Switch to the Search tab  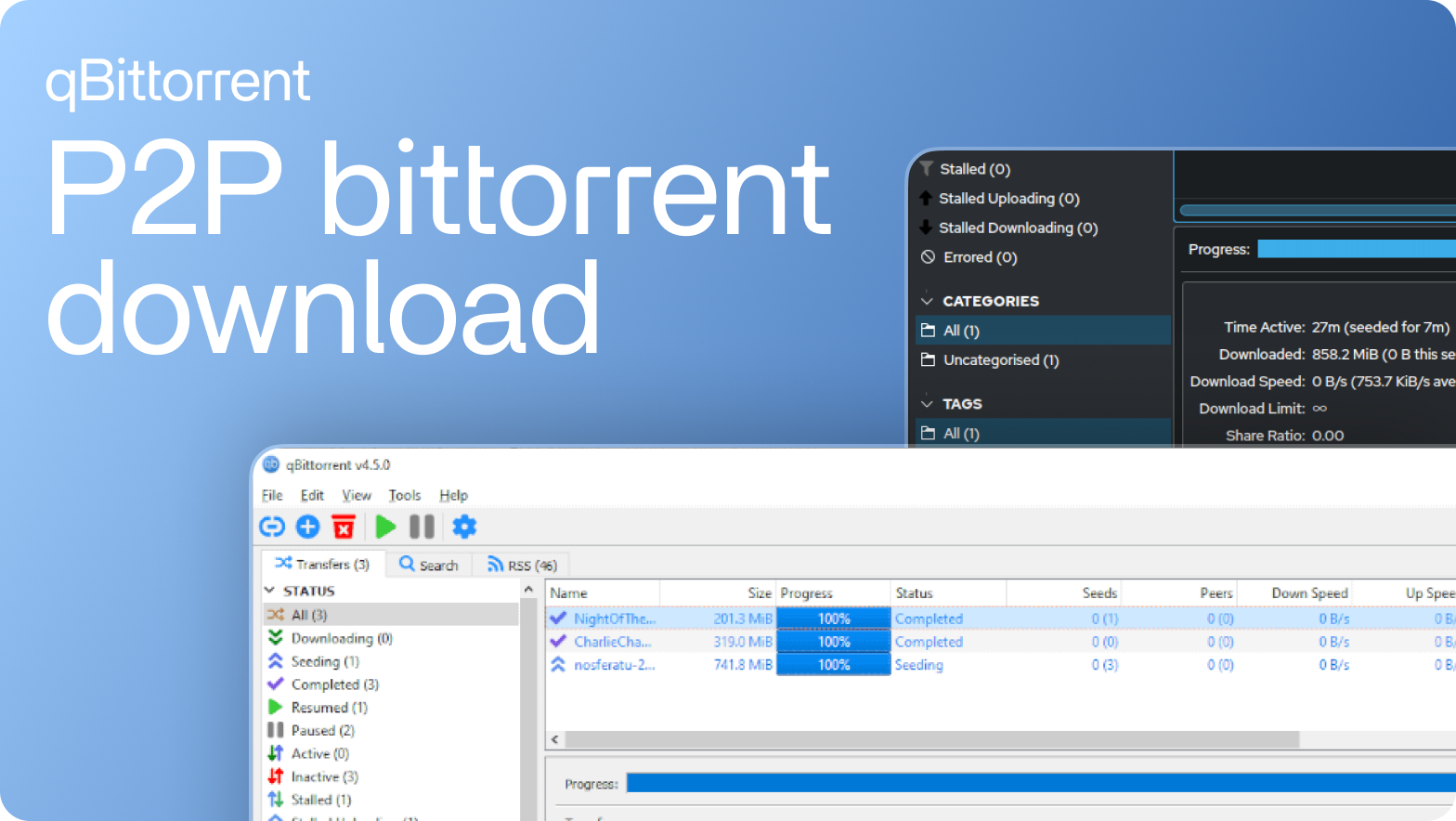429,565
